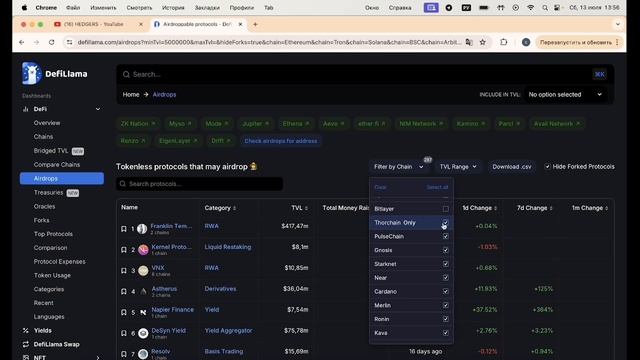The height and width of the screenshot is (360, 640).
Task: Check the Bitlayer chain checkbox
Action: point(446,209)
